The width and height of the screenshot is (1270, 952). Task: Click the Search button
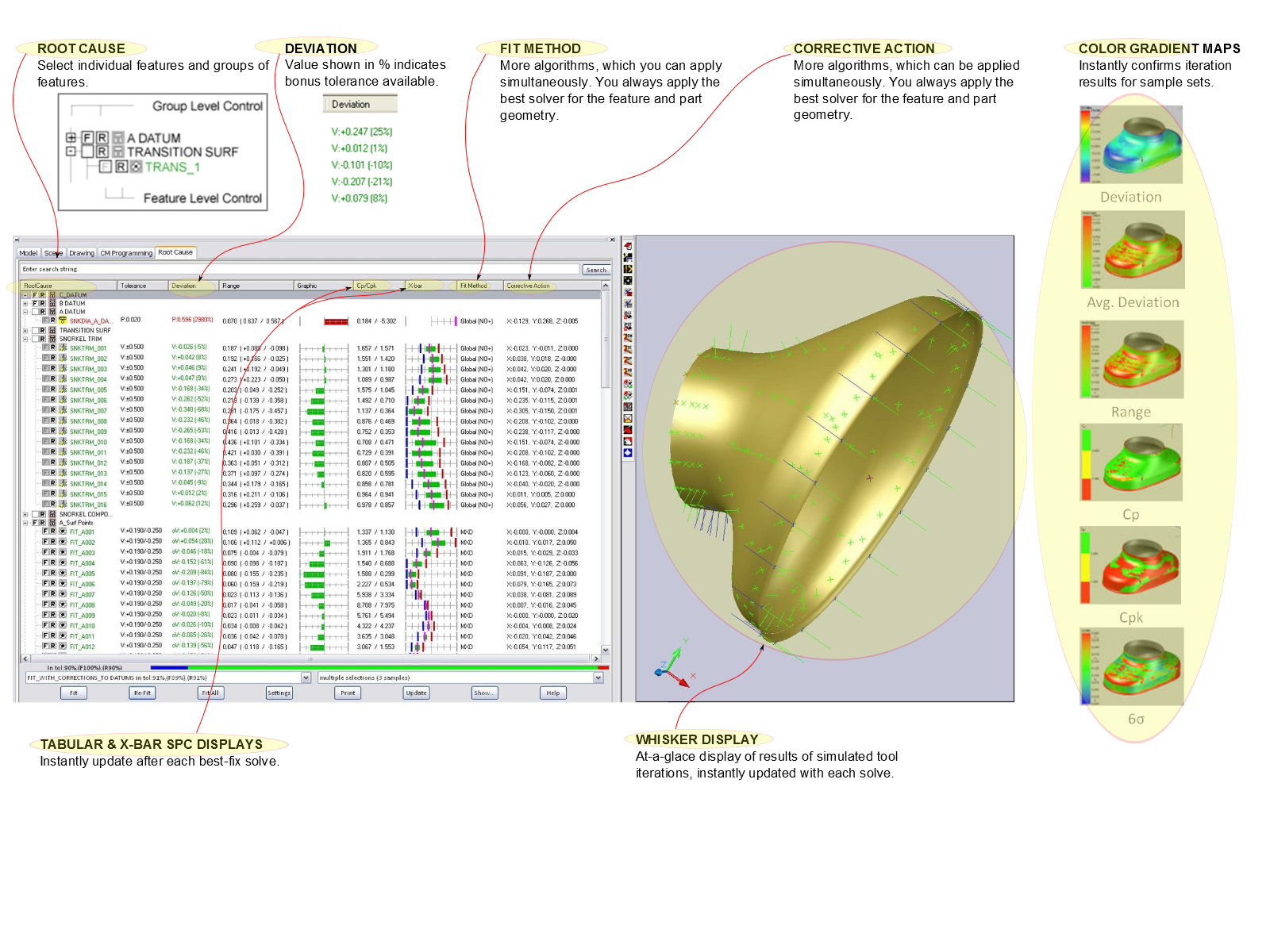click(595, 270)
